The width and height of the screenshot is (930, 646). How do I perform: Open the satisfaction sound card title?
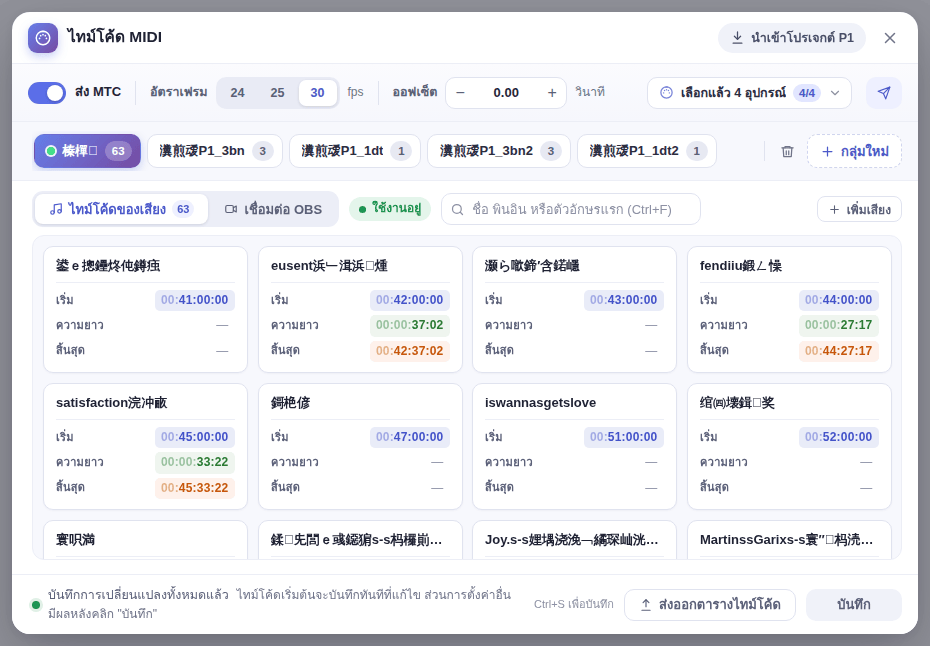click(112, 403)
